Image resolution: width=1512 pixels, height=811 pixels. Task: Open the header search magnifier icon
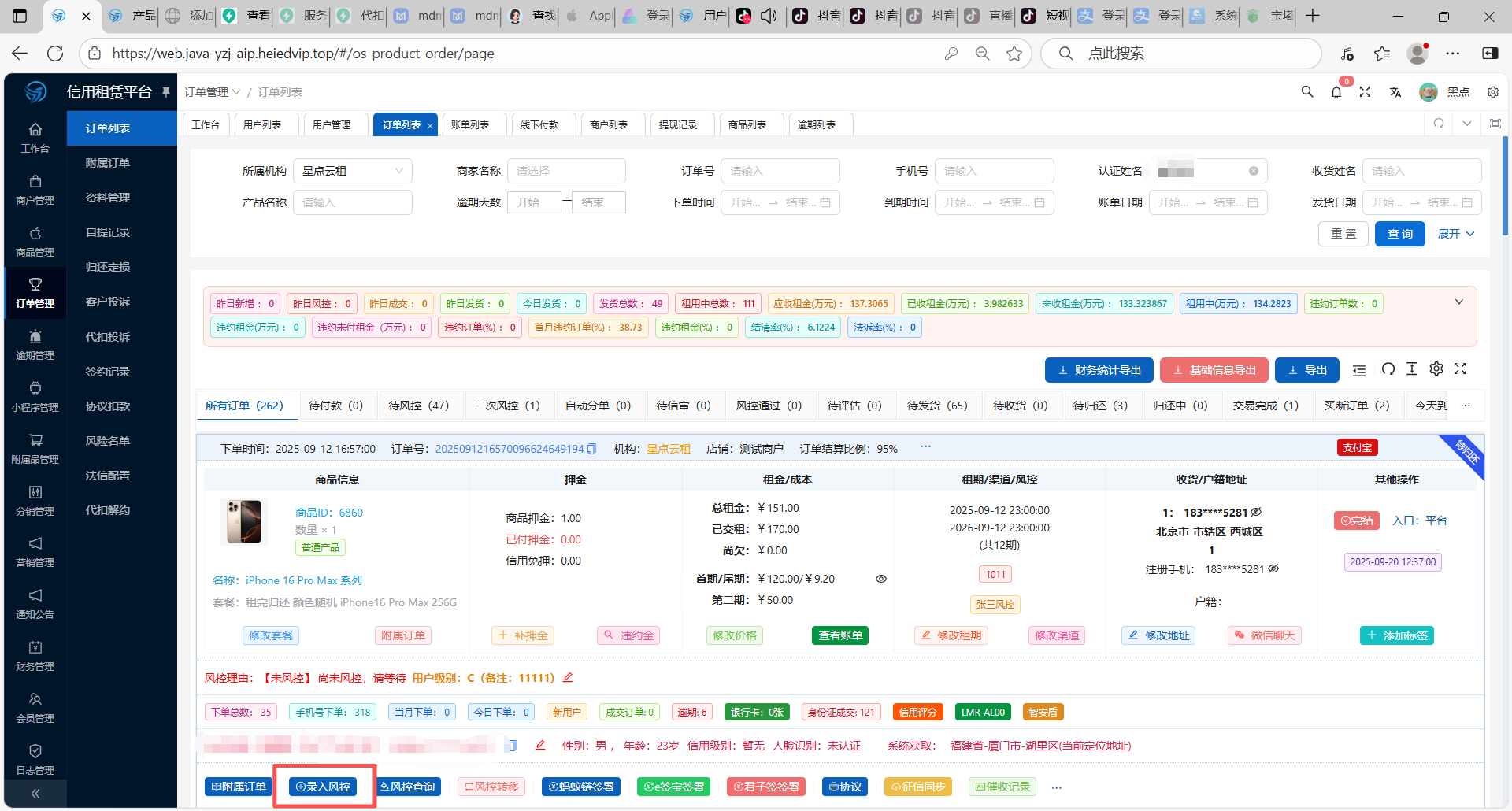[1307, 92]
